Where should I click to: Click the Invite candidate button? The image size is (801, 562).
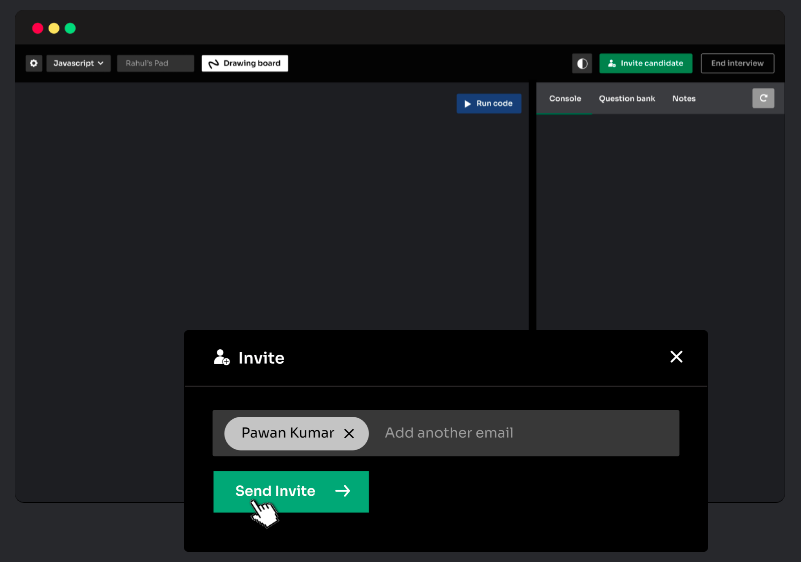pos(646,63)
